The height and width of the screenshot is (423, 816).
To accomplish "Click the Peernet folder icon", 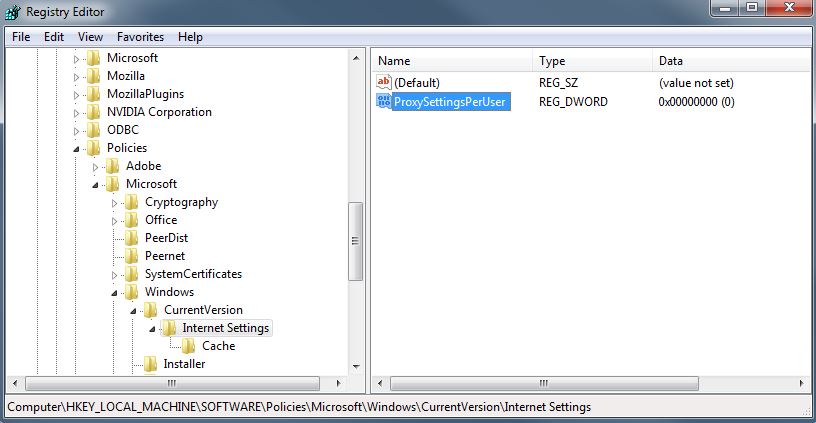I will point(132,256).
